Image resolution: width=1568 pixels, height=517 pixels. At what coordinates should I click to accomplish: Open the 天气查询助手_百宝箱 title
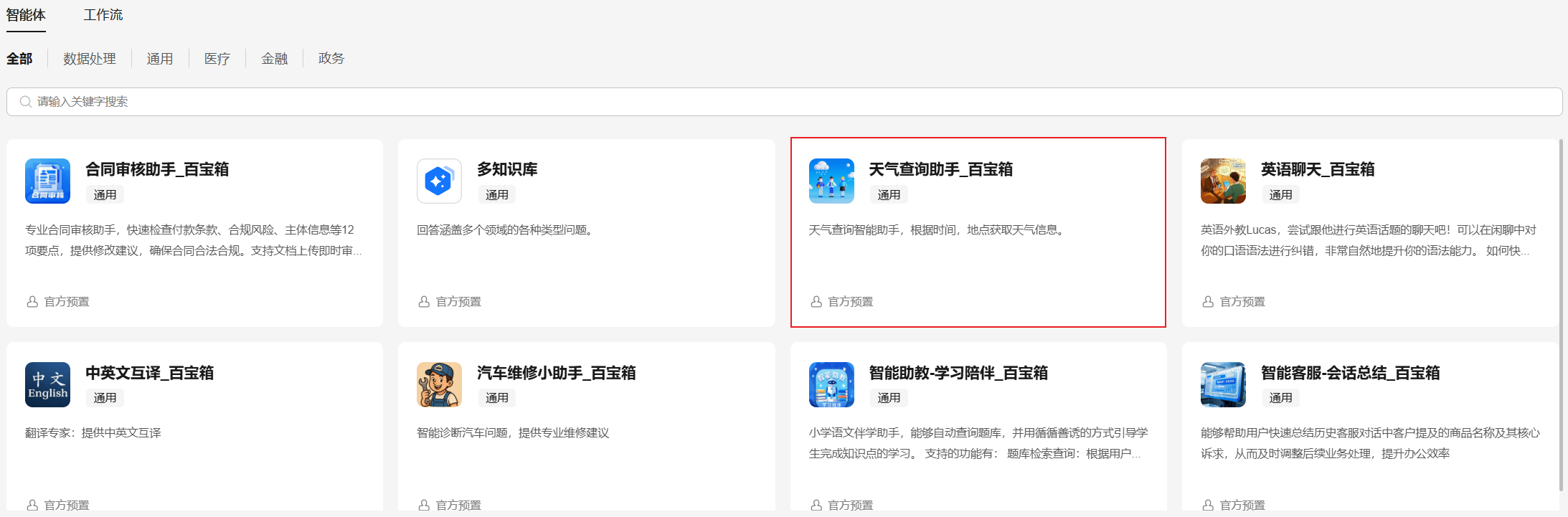pyautogui.click(x=941, y=169)
